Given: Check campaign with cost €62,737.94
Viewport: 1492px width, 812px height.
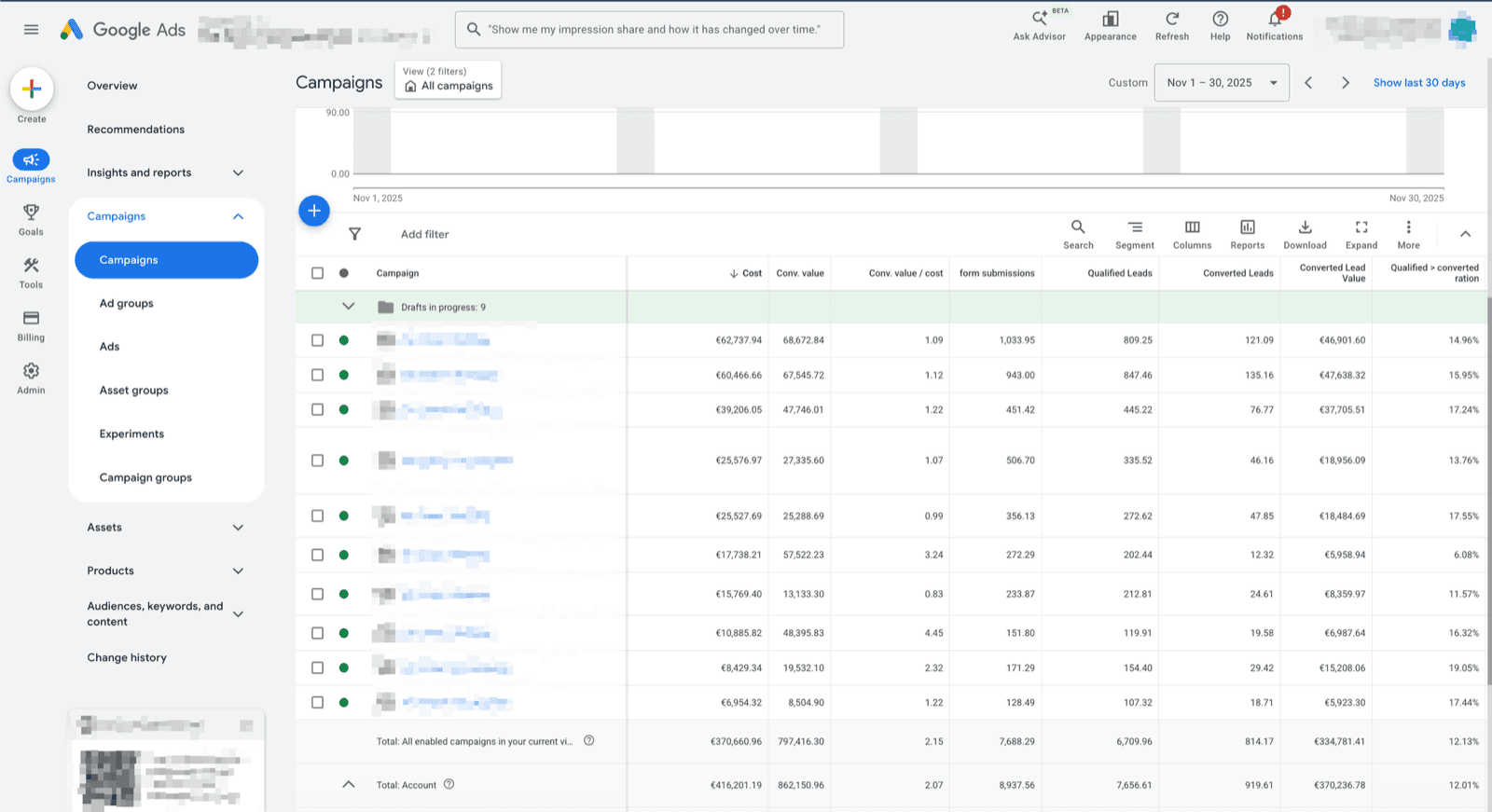Looking at the screenshot, I should [317, 340].
